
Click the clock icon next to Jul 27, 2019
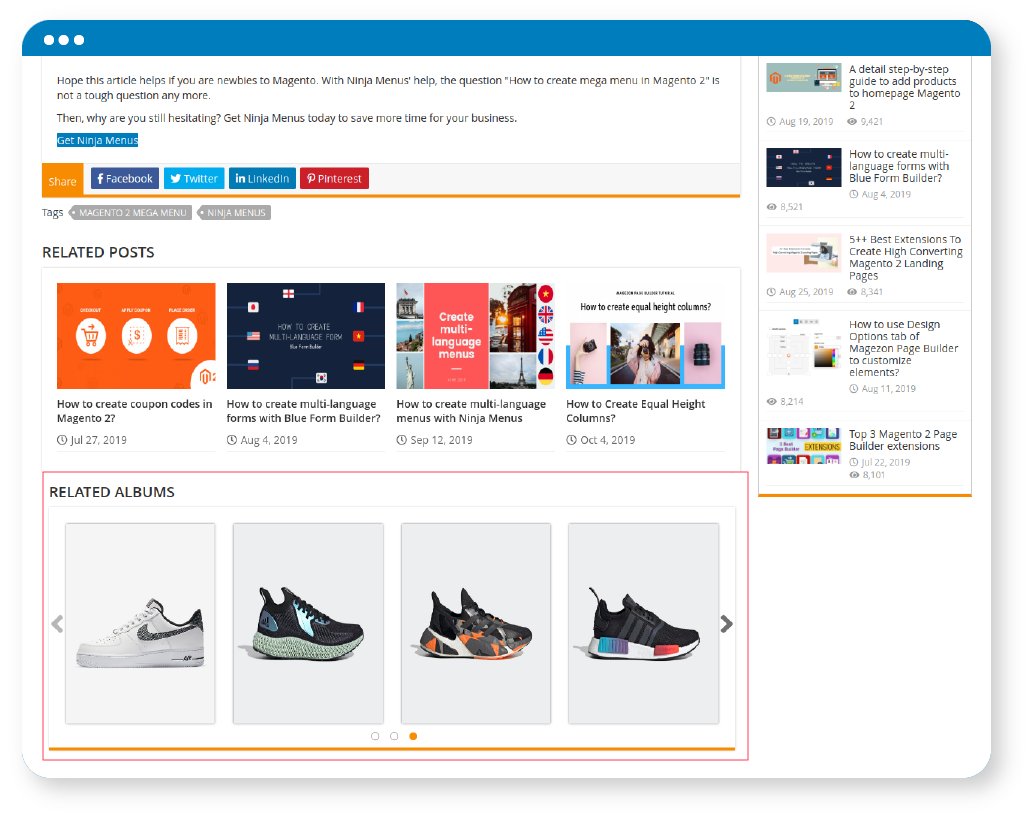pos(62,439)
